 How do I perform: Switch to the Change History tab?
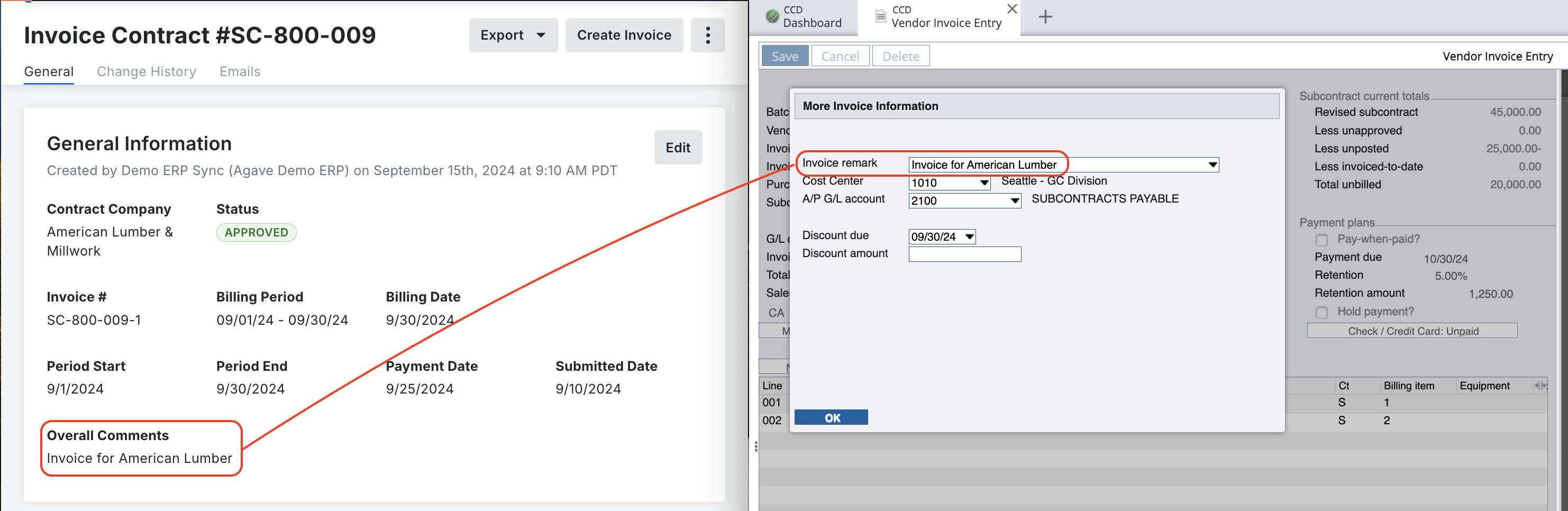147,72
